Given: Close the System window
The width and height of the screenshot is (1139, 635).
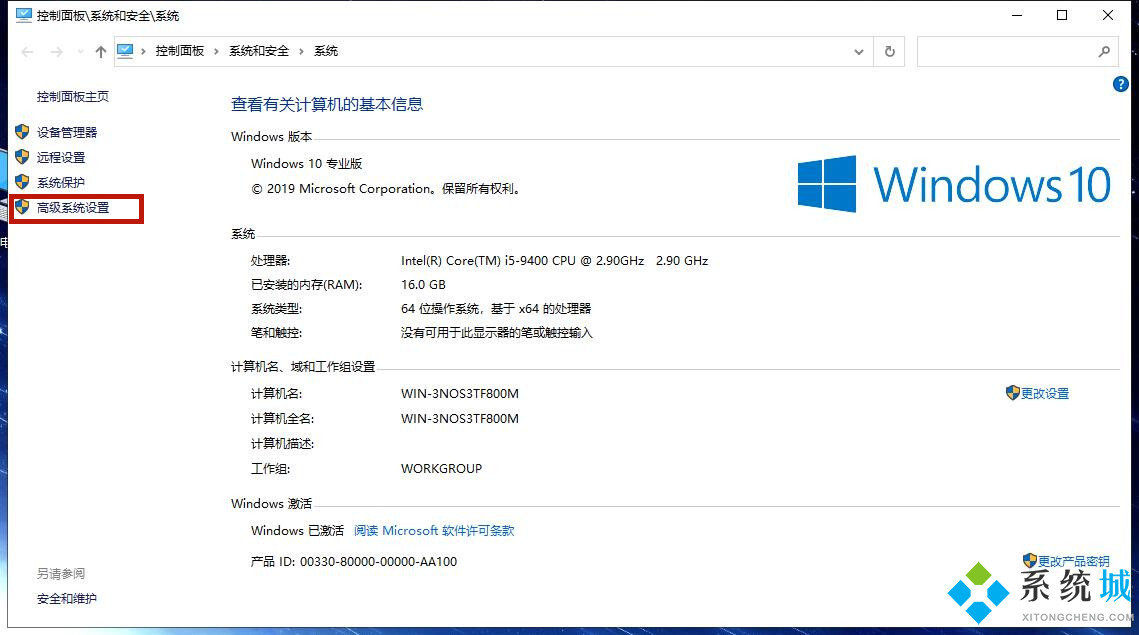Looking at the screenshot, I should tap(1108, 15).
